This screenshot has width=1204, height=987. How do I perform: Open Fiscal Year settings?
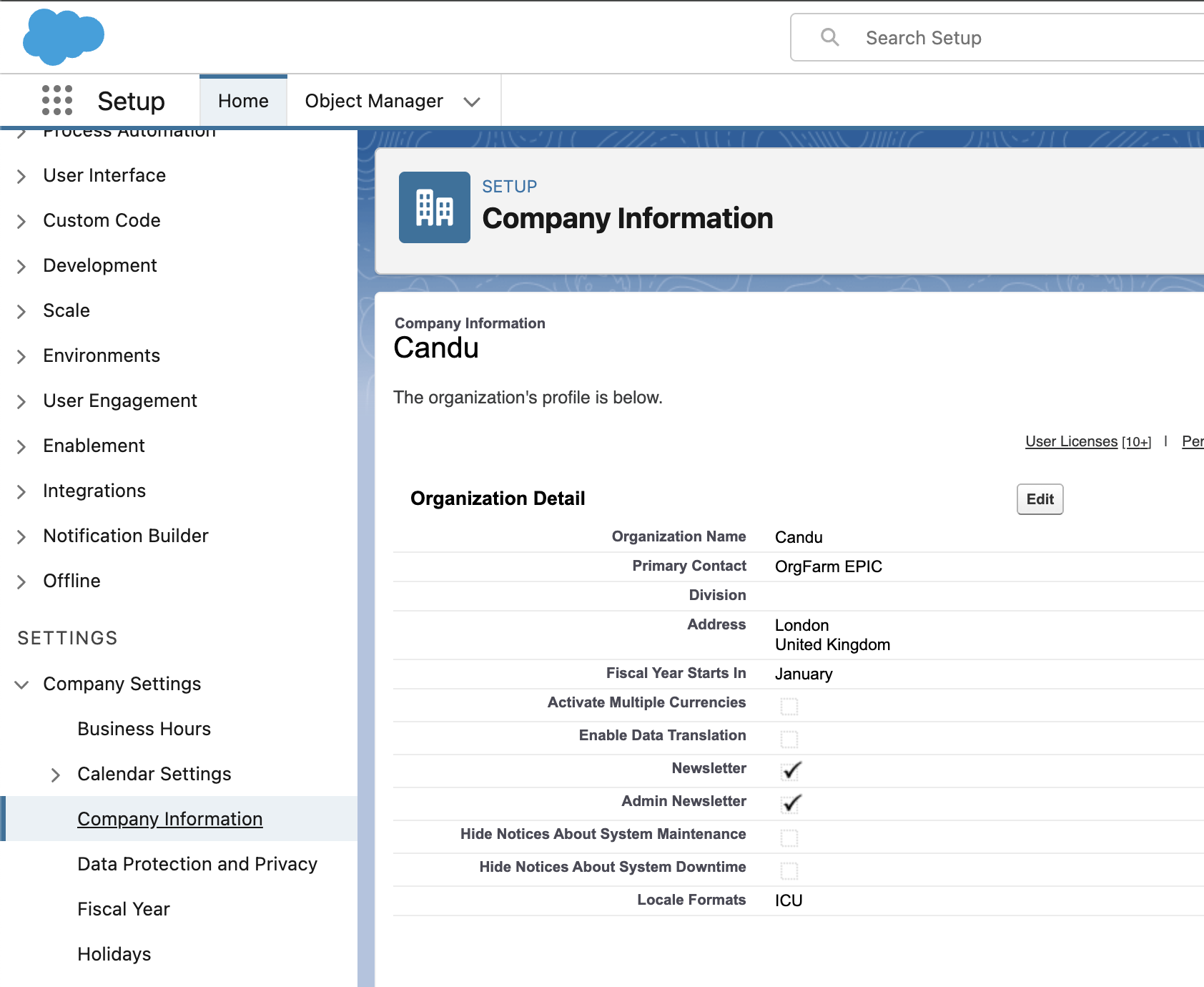click(x=124, y=909)
